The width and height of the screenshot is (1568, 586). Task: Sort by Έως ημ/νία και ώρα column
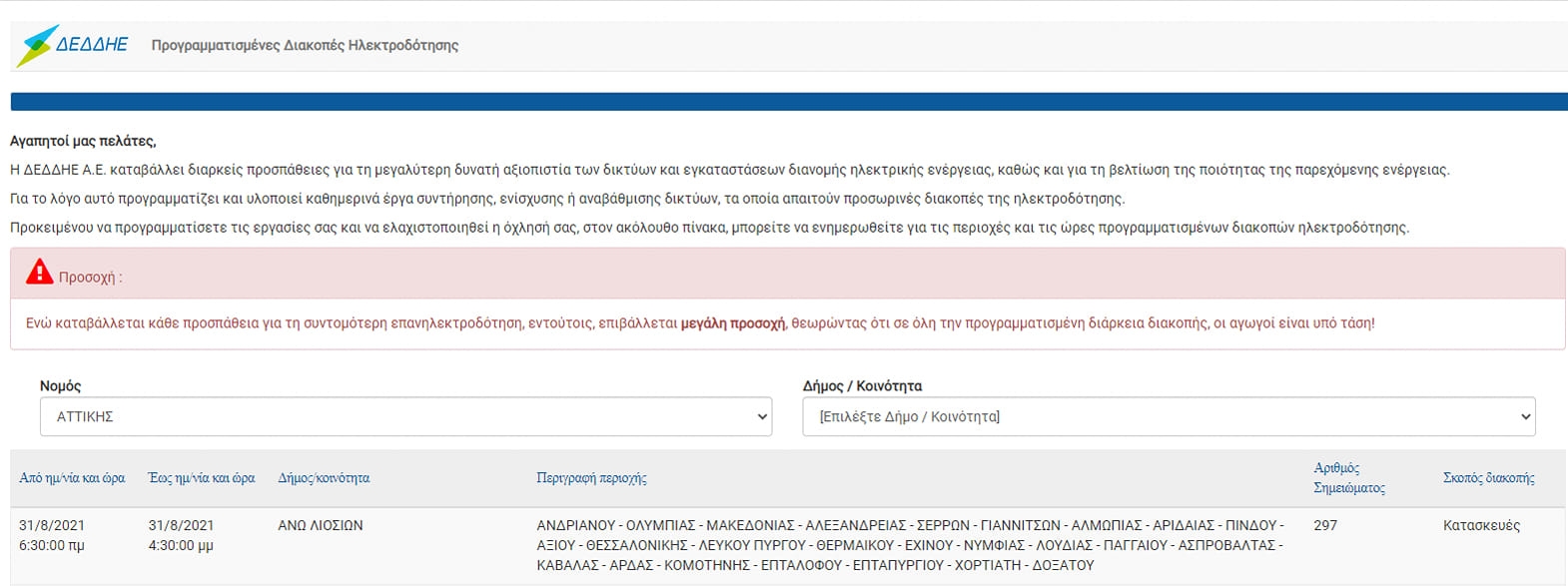202,478
